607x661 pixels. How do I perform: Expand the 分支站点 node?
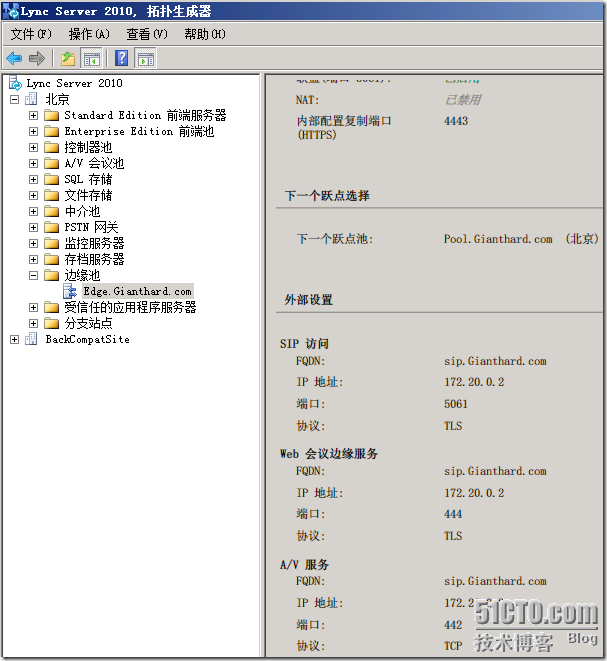(x=33, y=324)
